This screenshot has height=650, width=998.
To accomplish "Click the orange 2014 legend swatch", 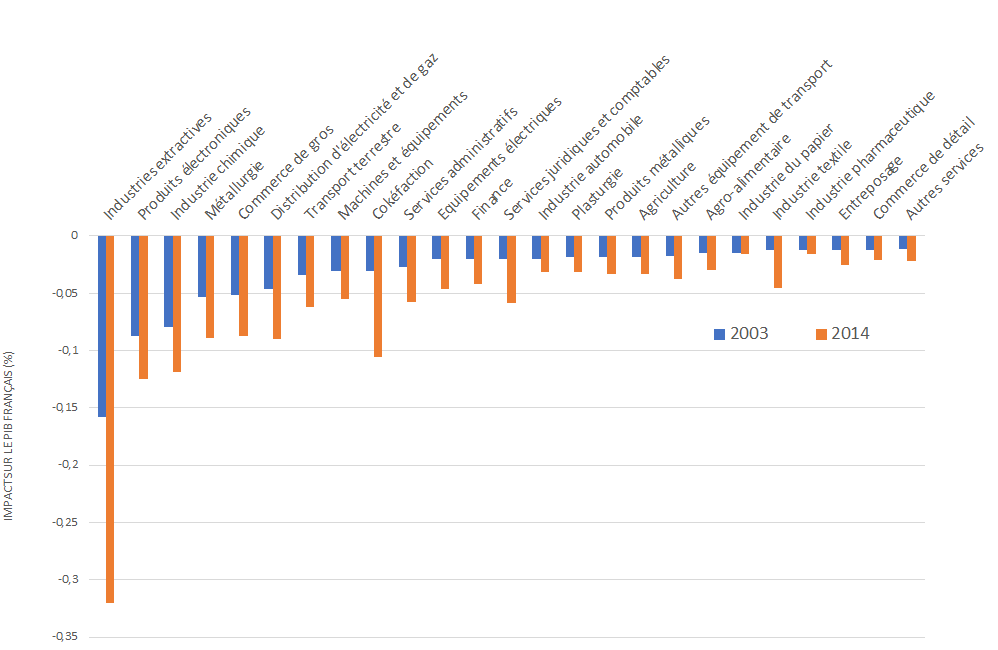I will point(822,334).
